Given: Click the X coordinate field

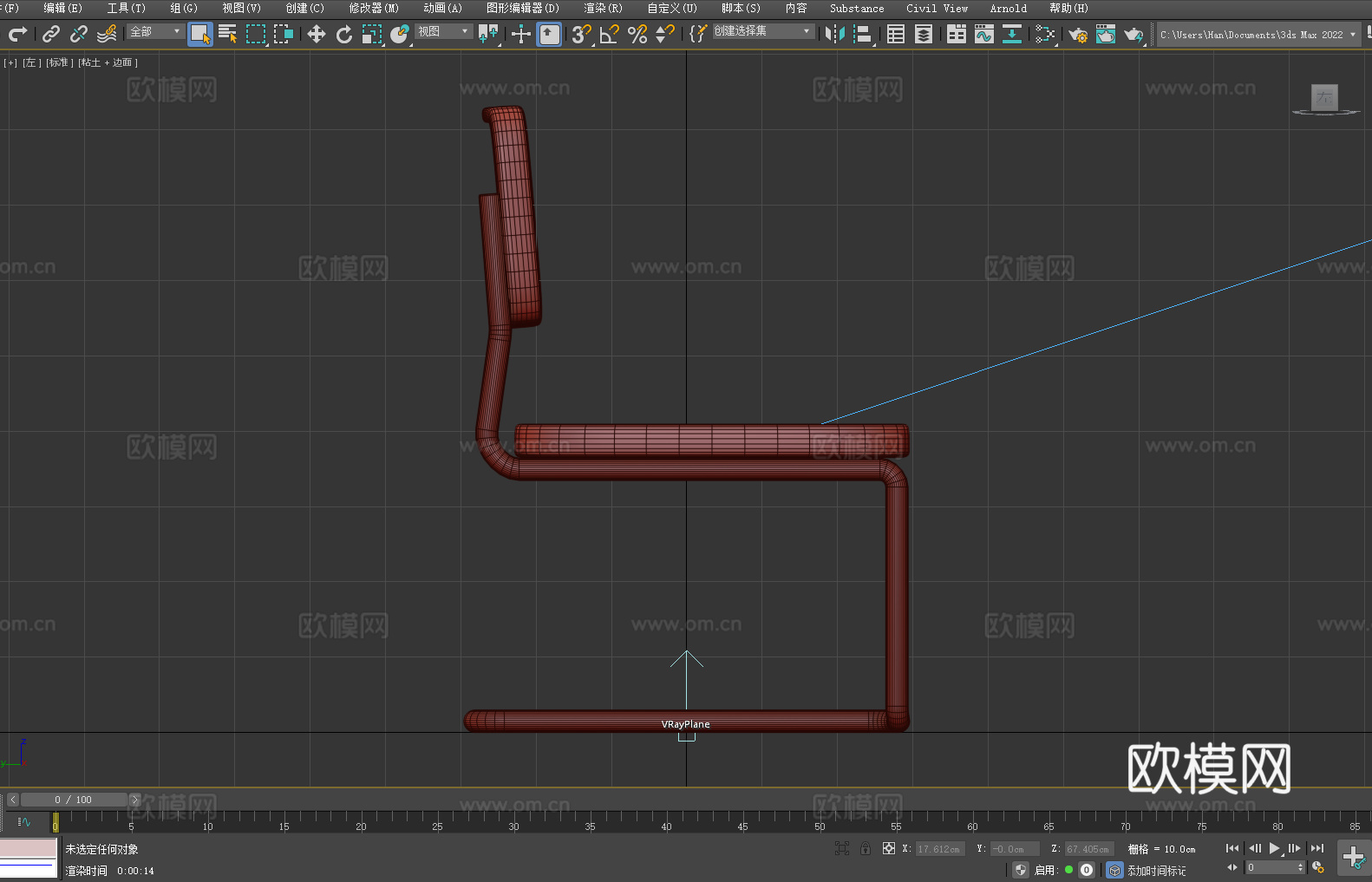Looking at the screenshot, I should (x=940, y=849).
